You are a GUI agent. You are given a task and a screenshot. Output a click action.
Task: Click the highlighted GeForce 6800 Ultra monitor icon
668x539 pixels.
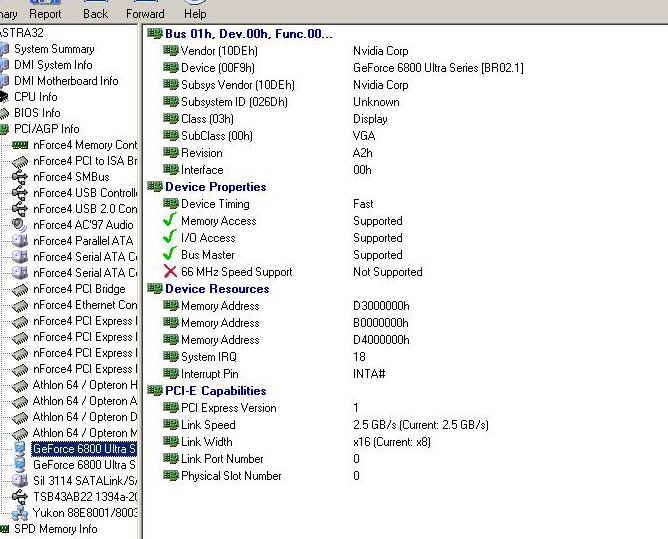coord(20,449)
